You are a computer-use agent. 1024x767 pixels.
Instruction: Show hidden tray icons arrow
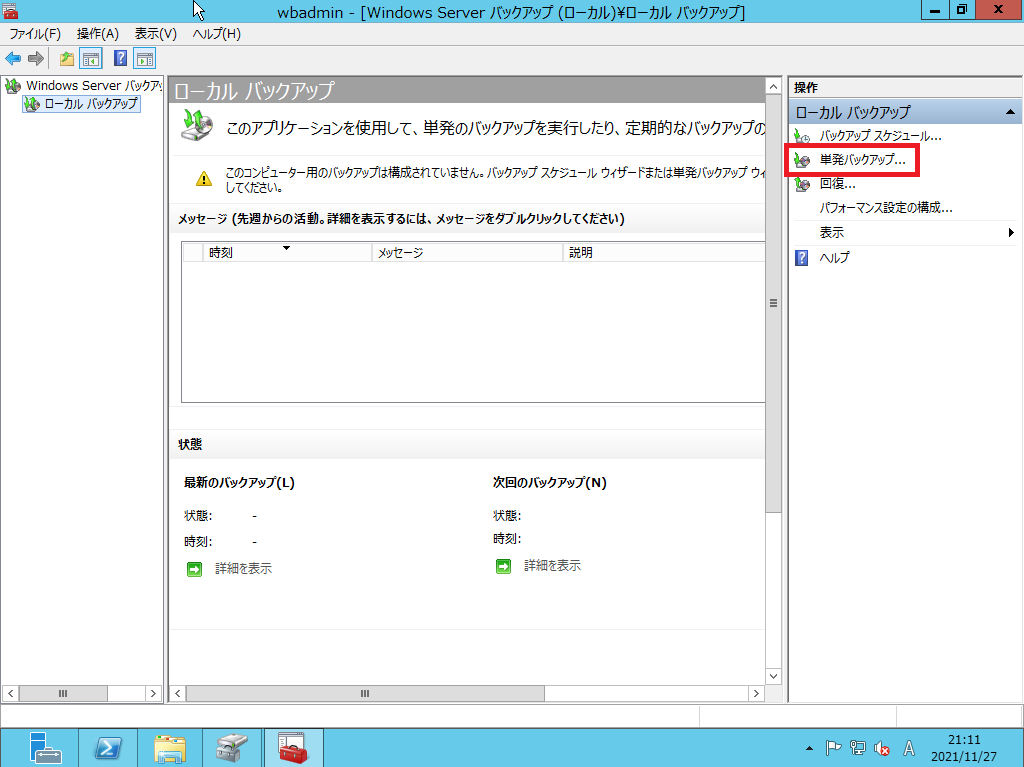(809, 748)
